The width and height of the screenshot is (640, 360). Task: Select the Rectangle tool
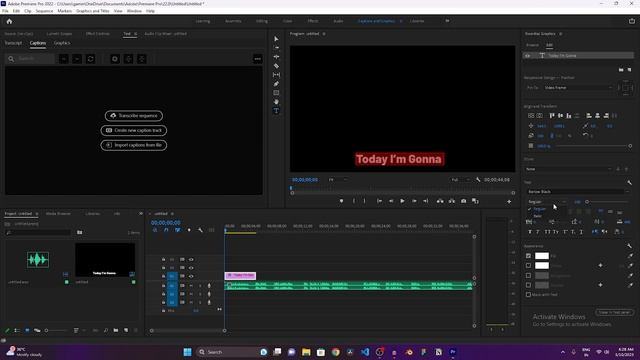pyautogui.click(x=276, y=93)
